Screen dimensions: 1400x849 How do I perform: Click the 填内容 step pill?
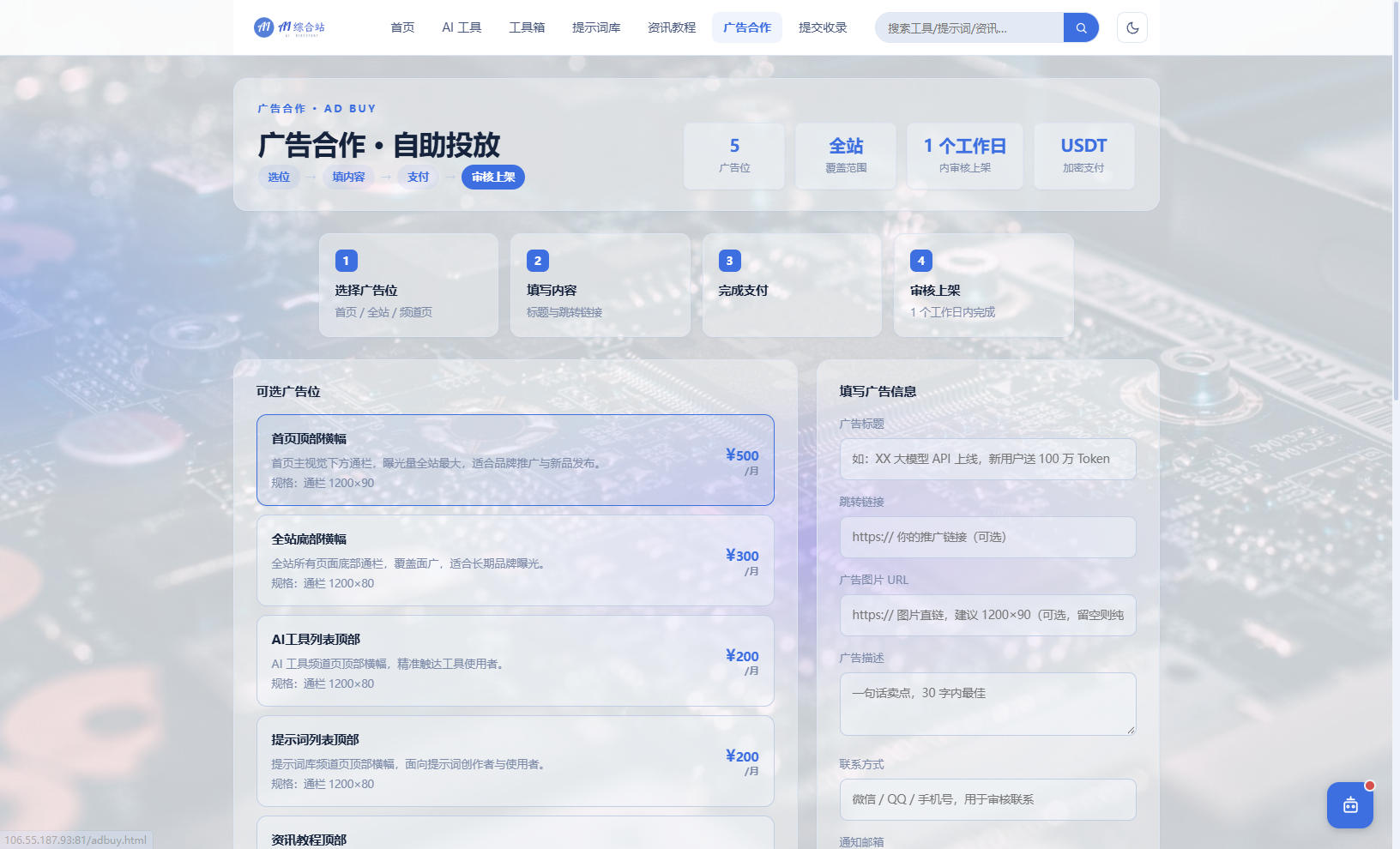[x=348, y=177]
